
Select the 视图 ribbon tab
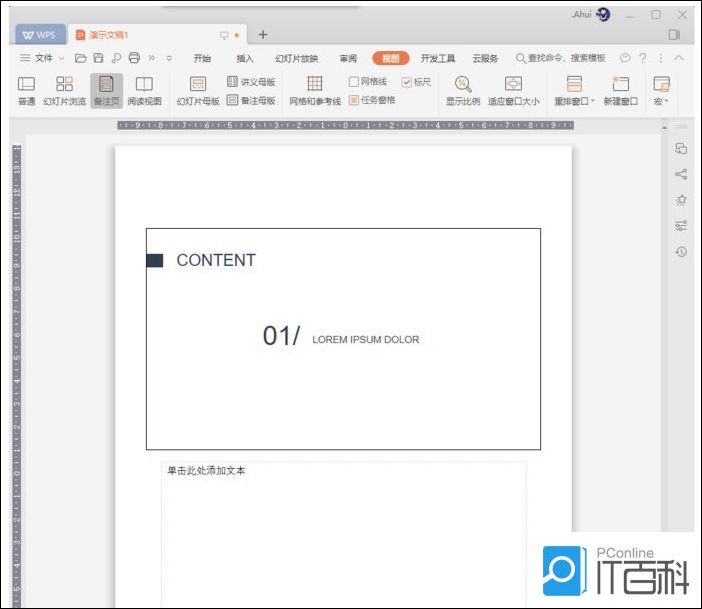point(391,58)
